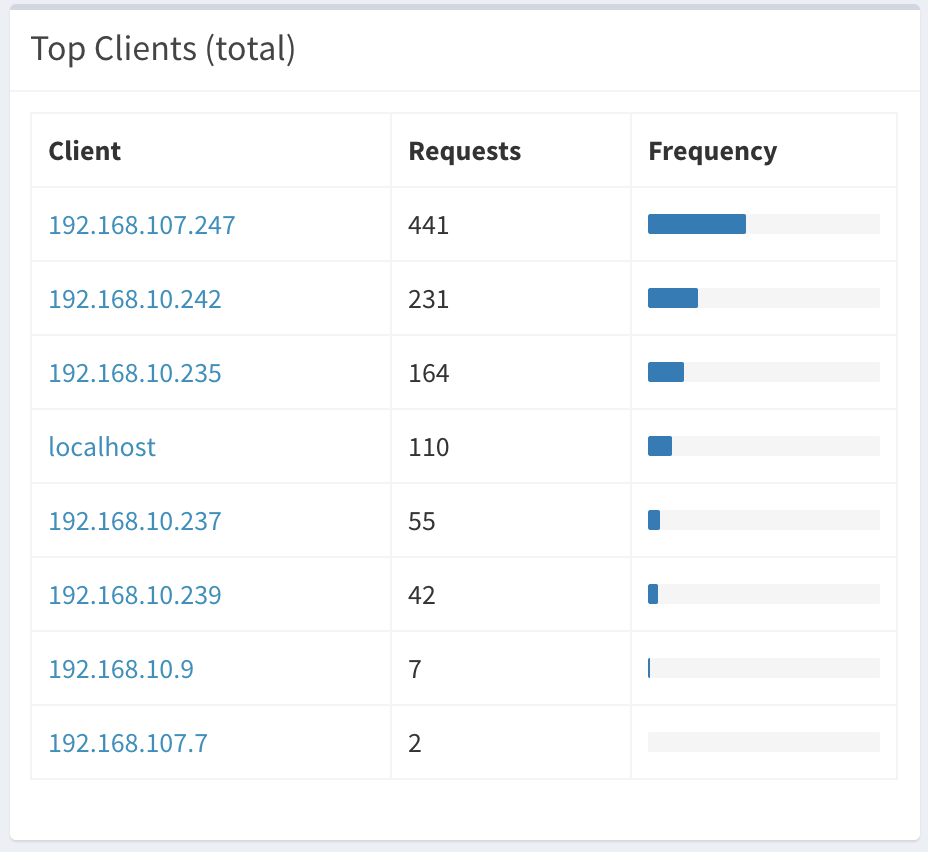Click frequency bar in 192.168.107.7 row

[x=763, y=742]
